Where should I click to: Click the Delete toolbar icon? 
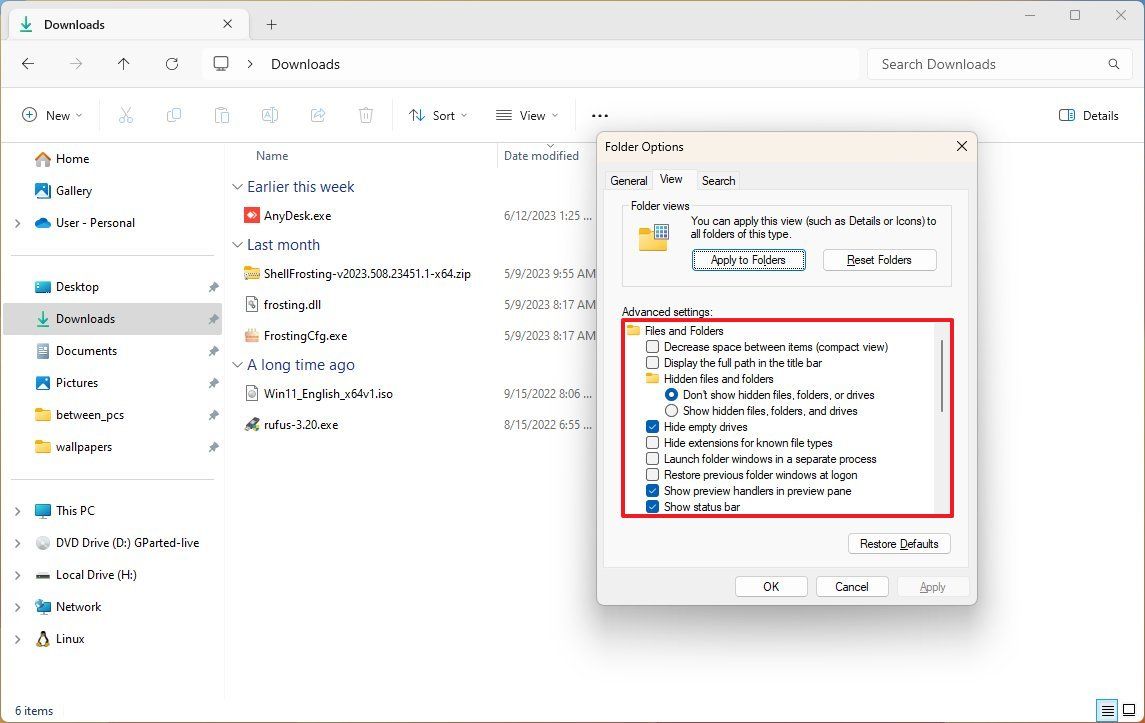coord(366,115)
